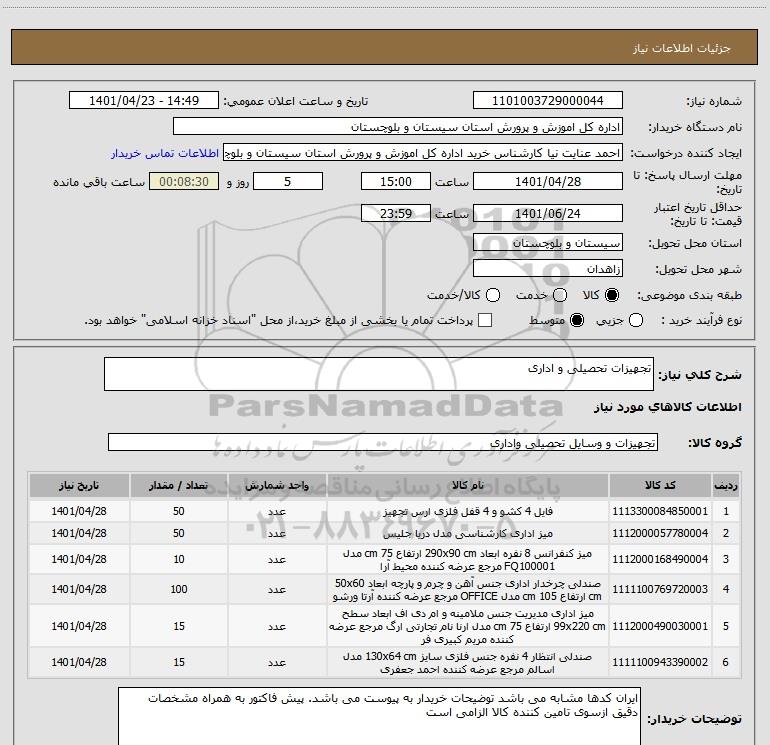Screen dimensions: 770x745
Task: Click the validity time field 23:59
Action: point(396,213)
